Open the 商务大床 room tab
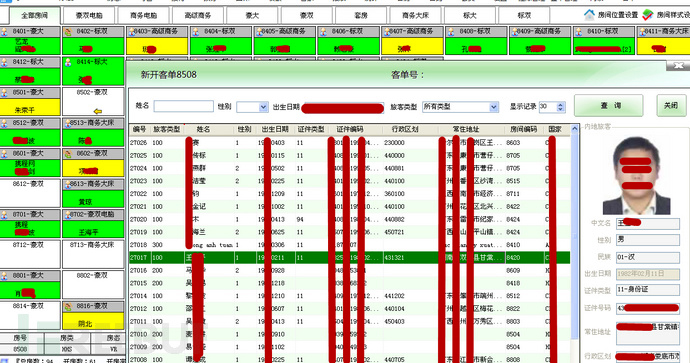The image size is (690, 363). tap(415, 15)
